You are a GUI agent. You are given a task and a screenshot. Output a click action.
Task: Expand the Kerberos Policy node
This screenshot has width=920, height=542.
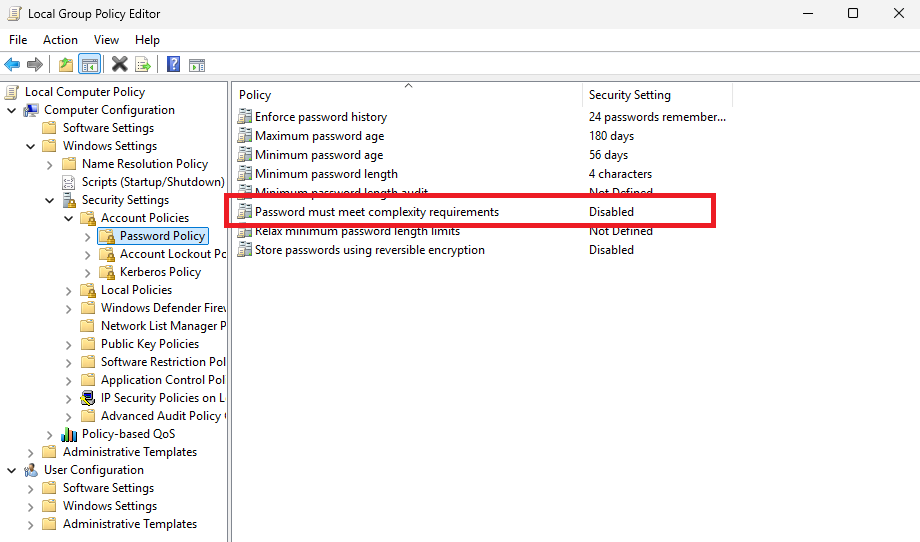coord(87,273)
